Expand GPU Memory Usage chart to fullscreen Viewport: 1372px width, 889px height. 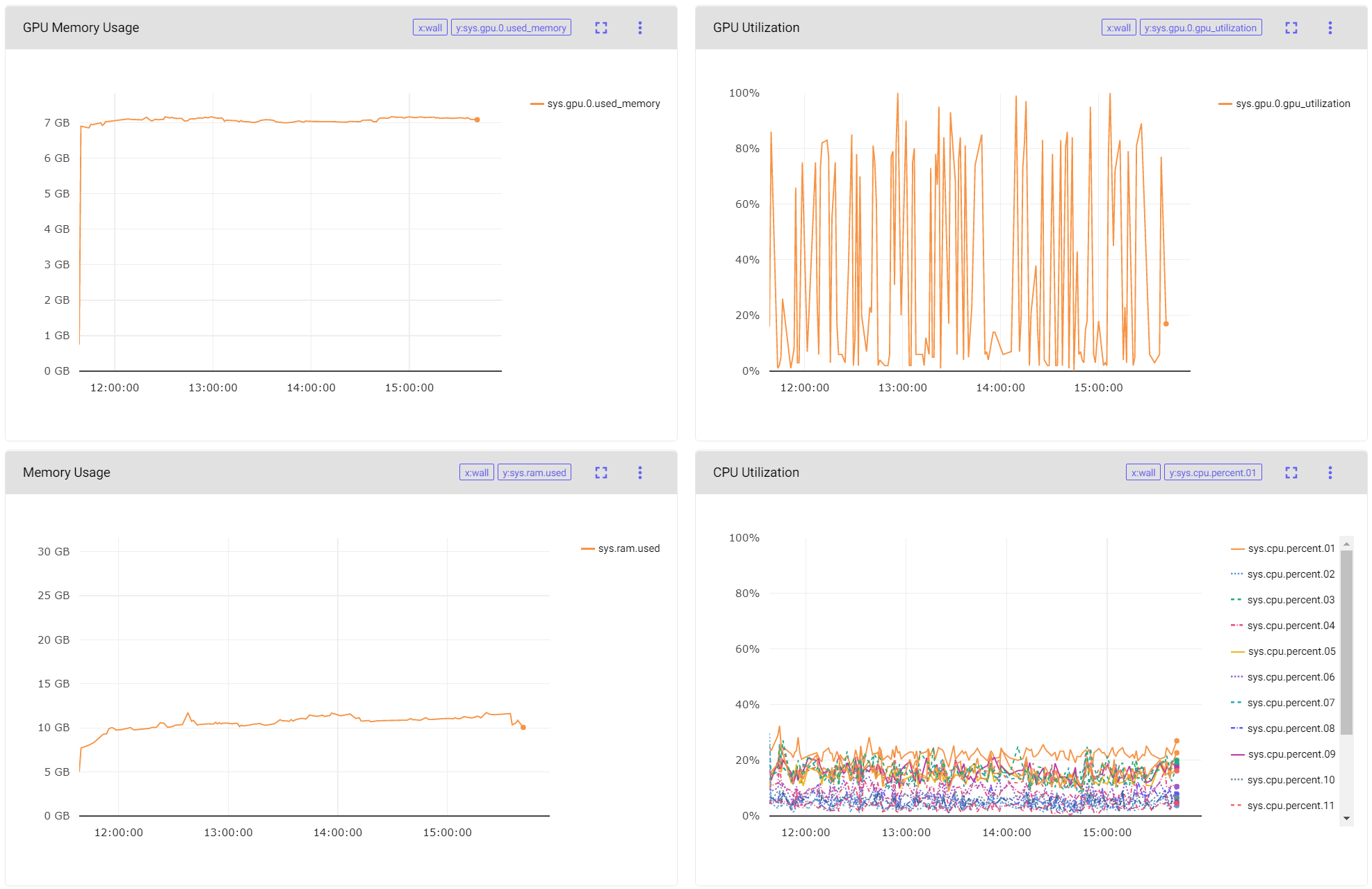601,28
